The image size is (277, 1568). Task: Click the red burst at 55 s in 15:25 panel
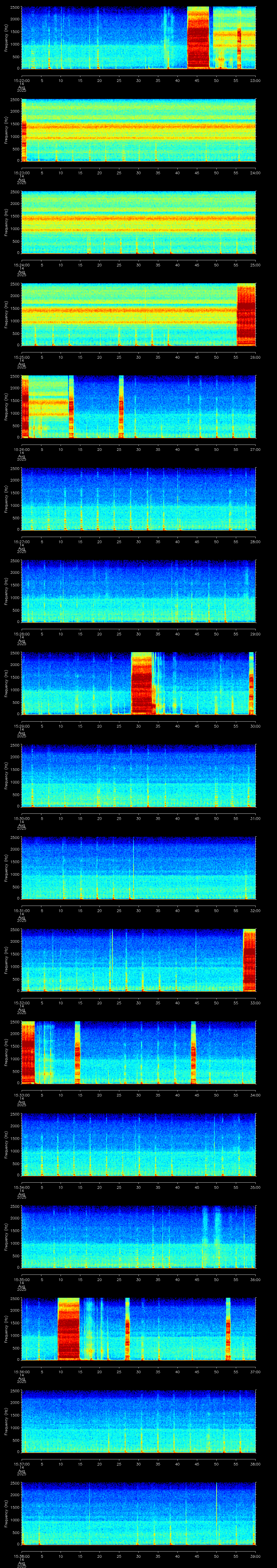pos(246,315)
